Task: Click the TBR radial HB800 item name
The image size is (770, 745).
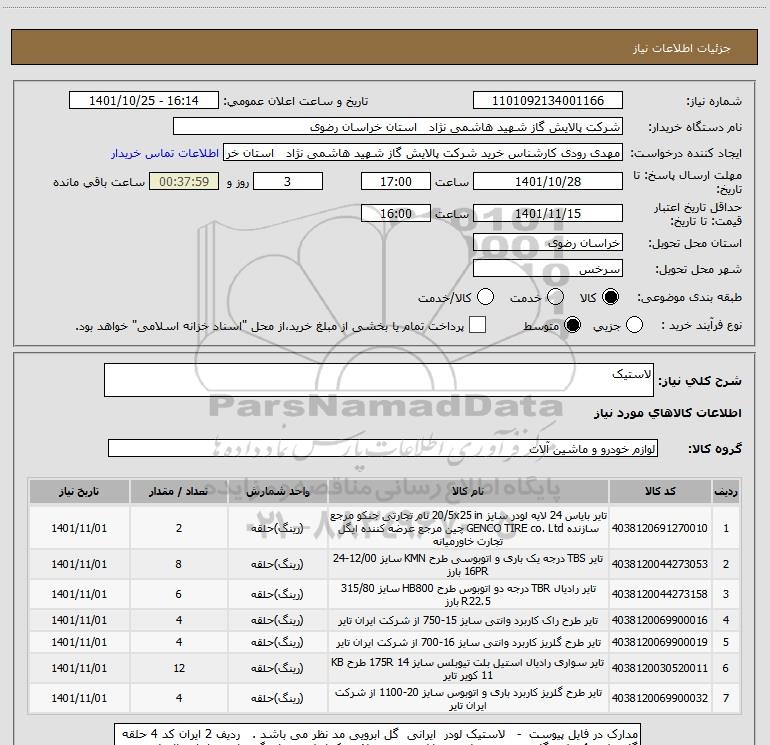Action: (468, 595)
